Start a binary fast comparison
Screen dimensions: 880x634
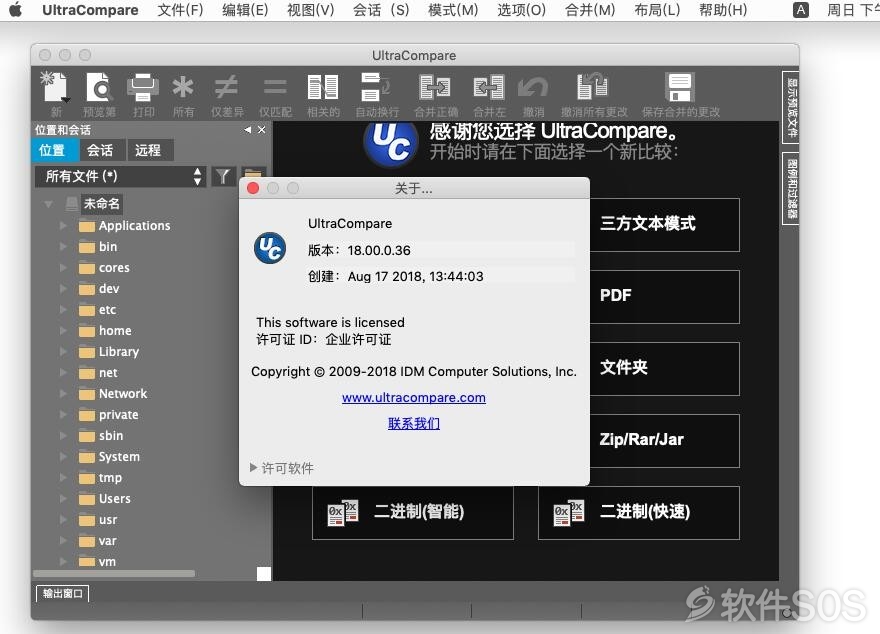click(639, 512)
